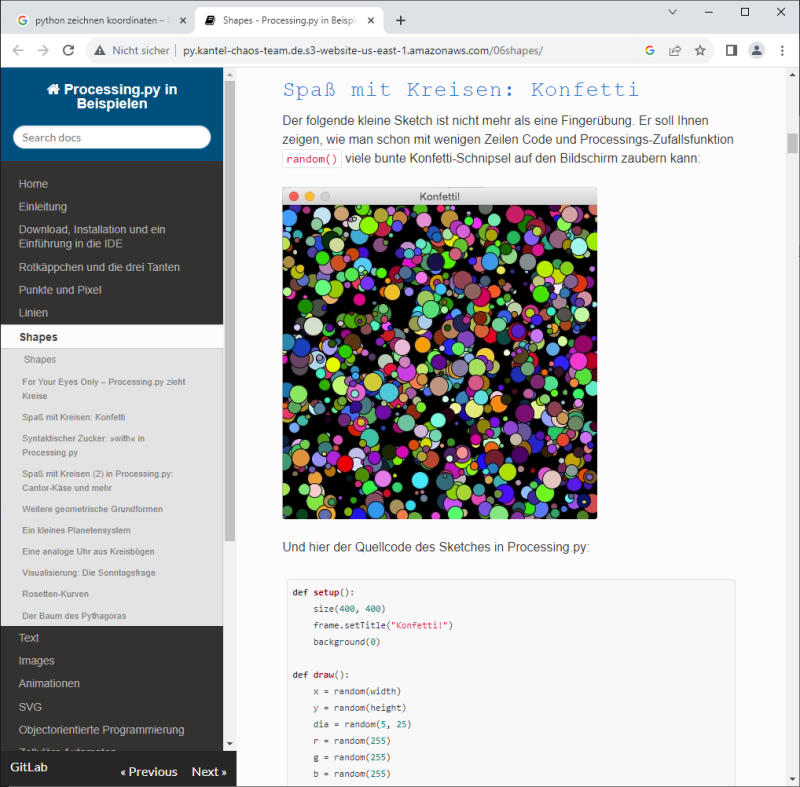Open the user profile avatar icon
The width and height of the screenshot is (800, 787).
(x=756, y=50)
